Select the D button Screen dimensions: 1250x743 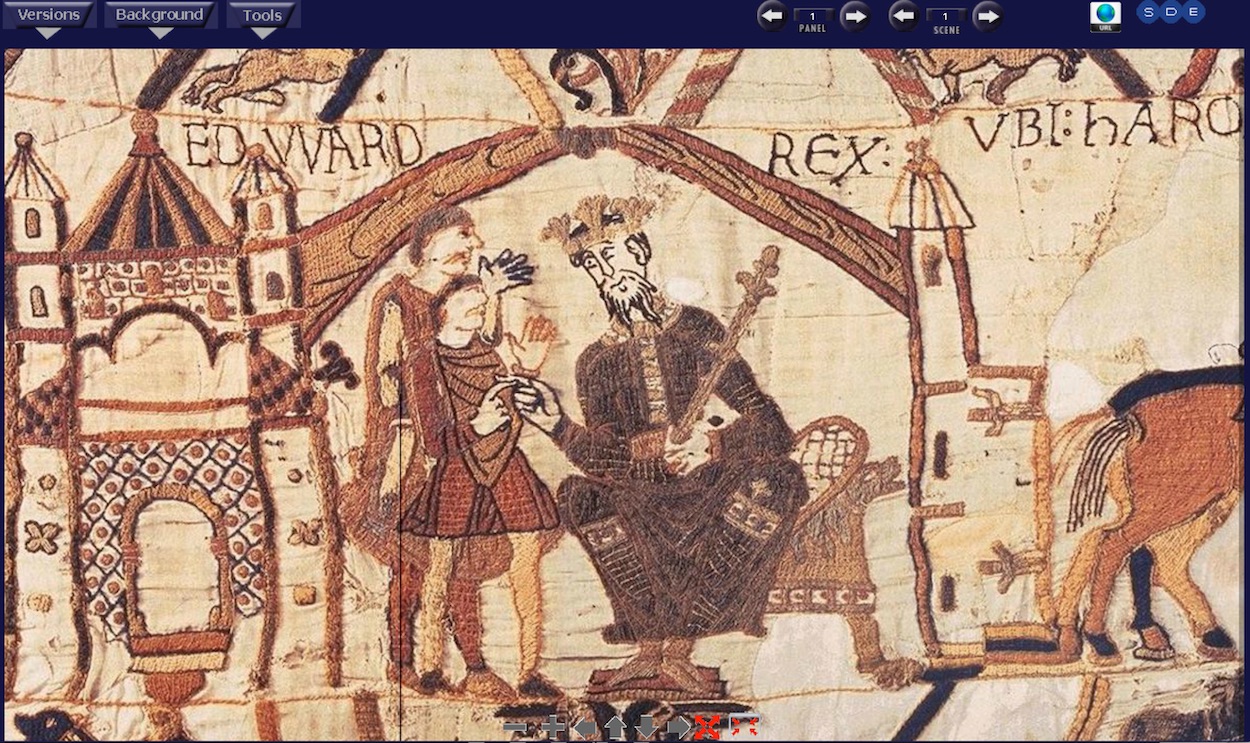[1171, 12]
